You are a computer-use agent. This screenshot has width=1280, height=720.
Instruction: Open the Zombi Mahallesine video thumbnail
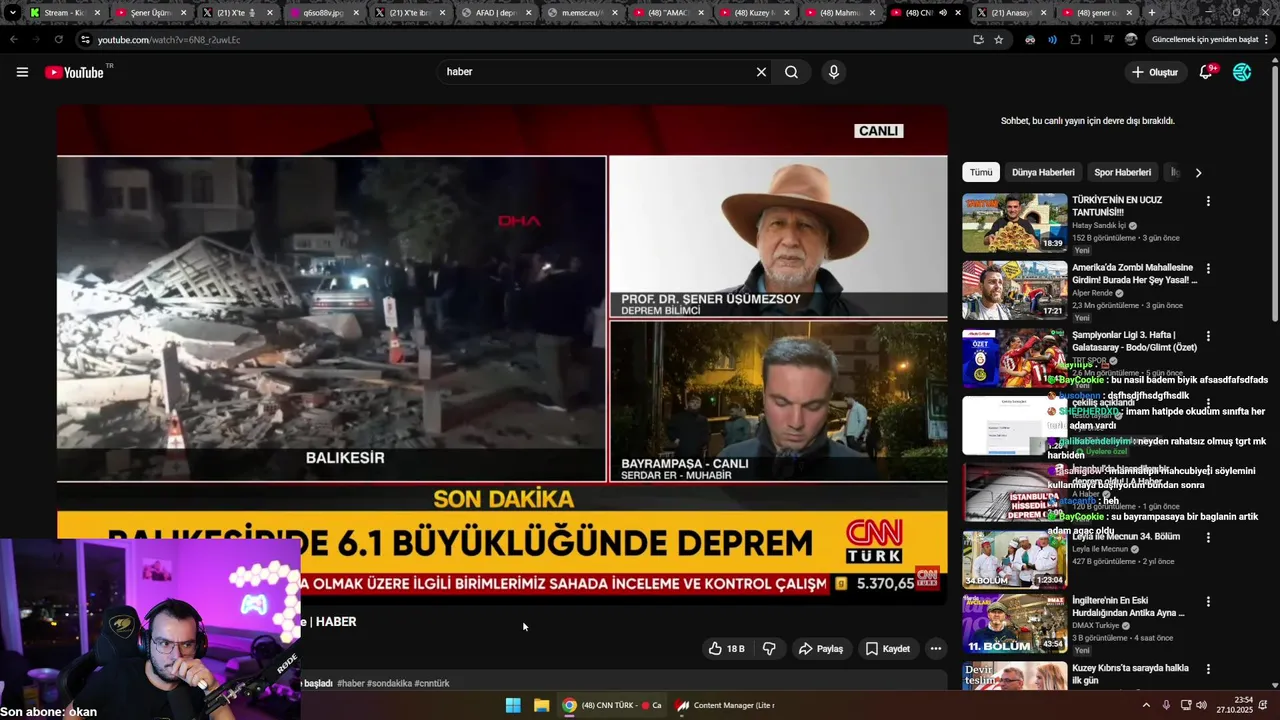pyautogui.click(x=1014, y=290)
